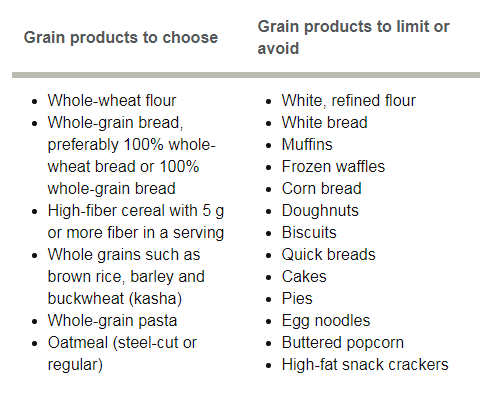Select the 'Frozen waffles' list entry
The image size is (491, 396).
pyautogui.click(x=333, y=166)
